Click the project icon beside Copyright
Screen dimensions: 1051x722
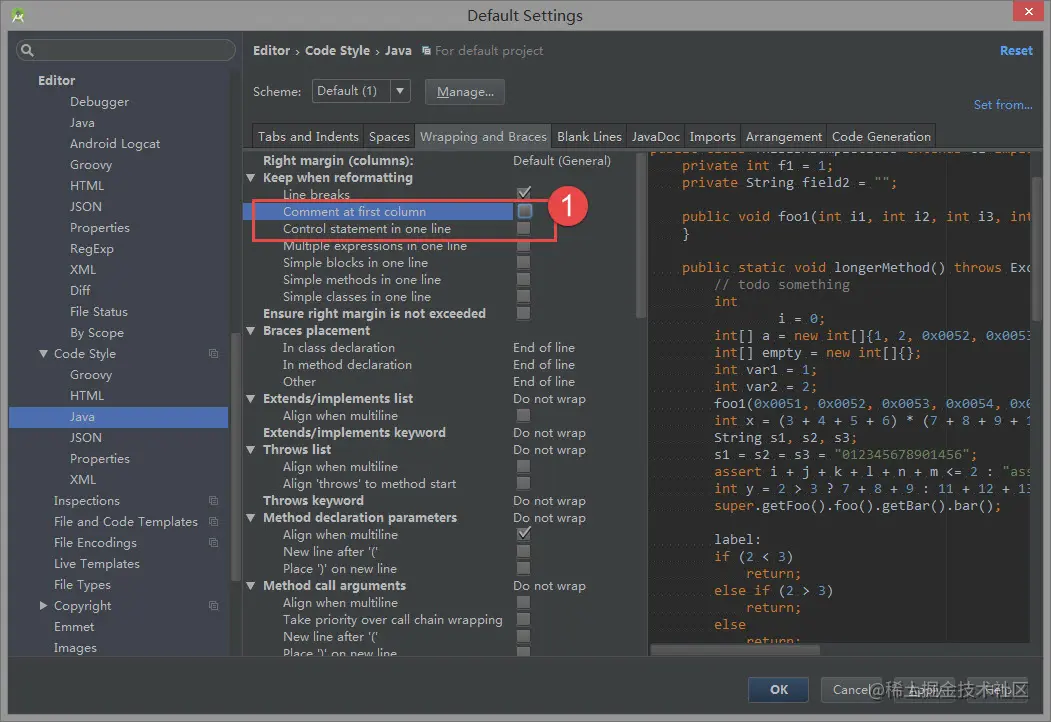[213, 605]
